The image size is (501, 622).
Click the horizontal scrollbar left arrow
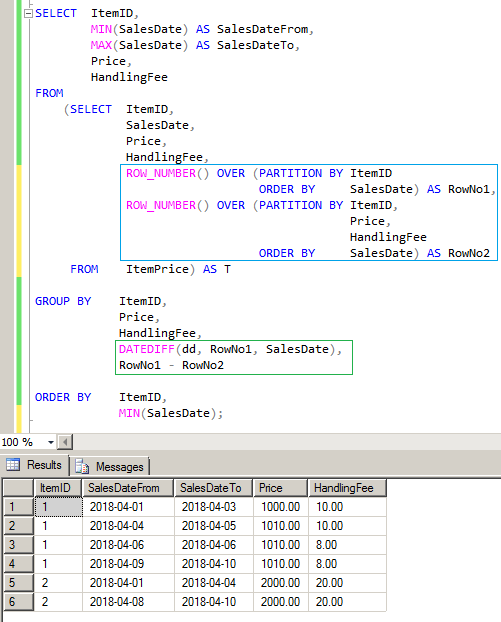(65, 442)
